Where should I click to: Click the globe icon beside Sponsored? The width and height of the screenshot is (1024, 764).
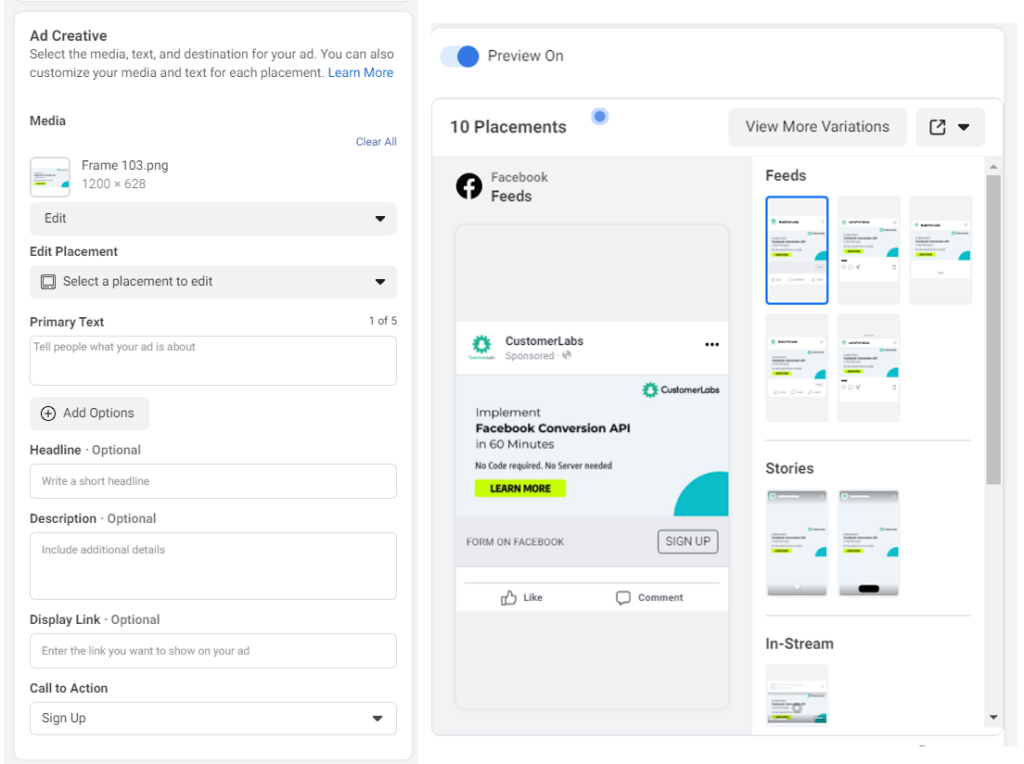pyautogui.click(x=567, y=355)
